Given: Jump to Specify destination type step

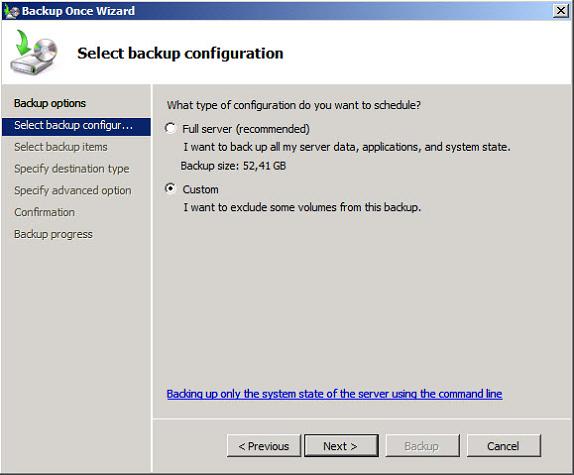Looking at the screenshot, I should point(72,169).
